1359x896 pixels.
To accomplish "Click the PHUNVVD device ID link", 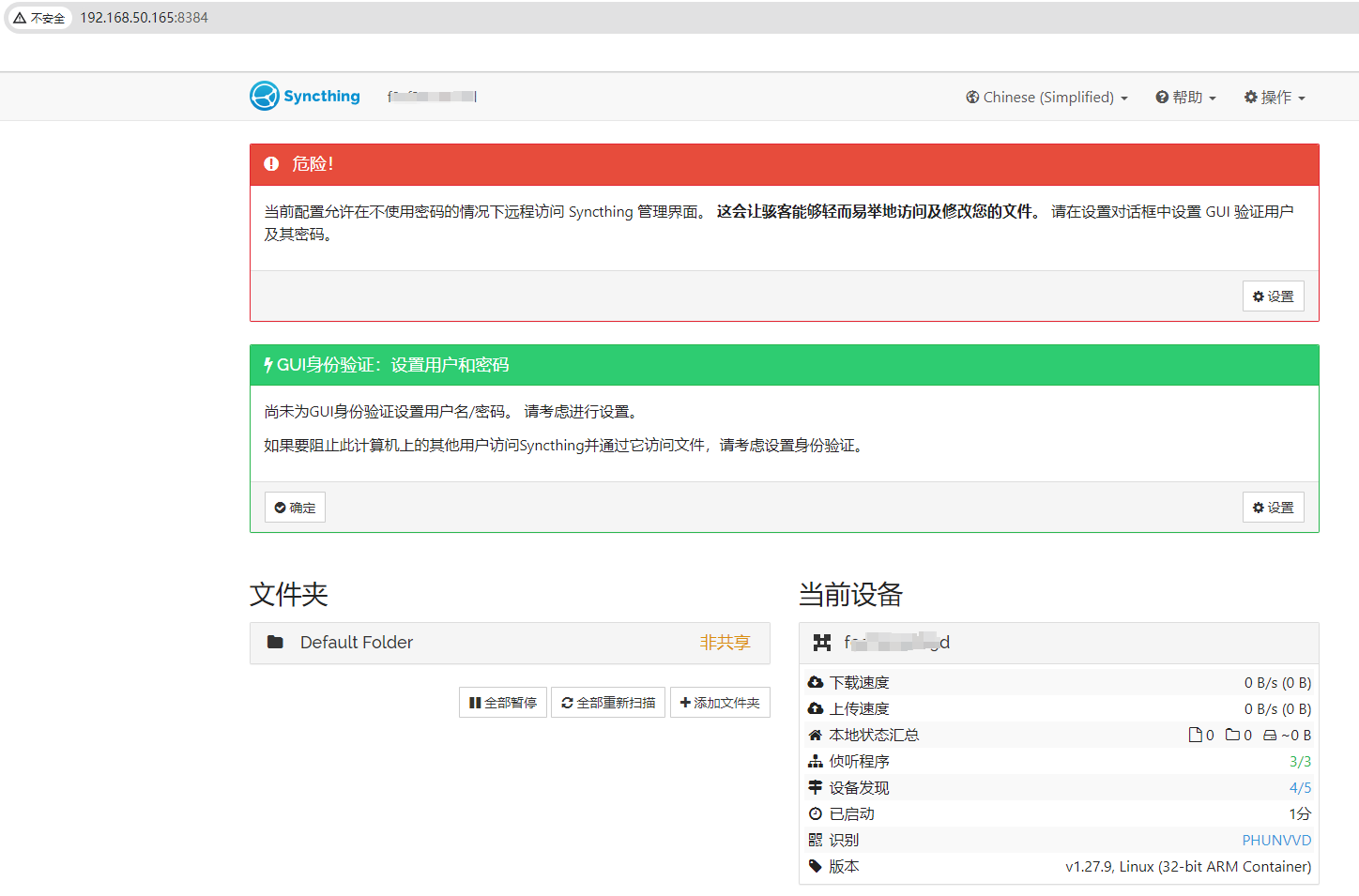I will 1276,841.
